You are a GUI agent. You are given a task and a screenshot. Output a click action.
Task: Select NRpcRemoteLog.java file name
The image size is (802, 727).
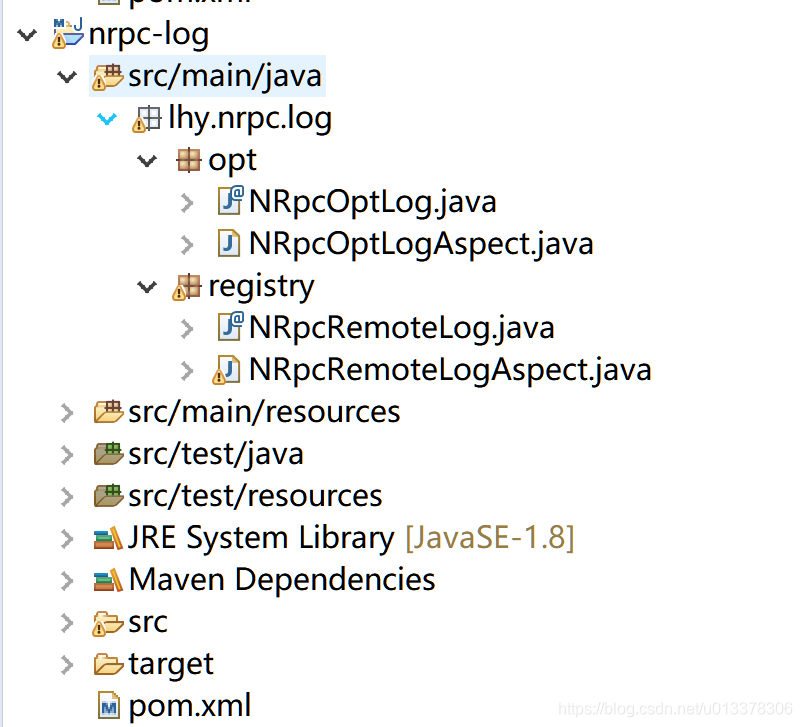tap(402, 328)
